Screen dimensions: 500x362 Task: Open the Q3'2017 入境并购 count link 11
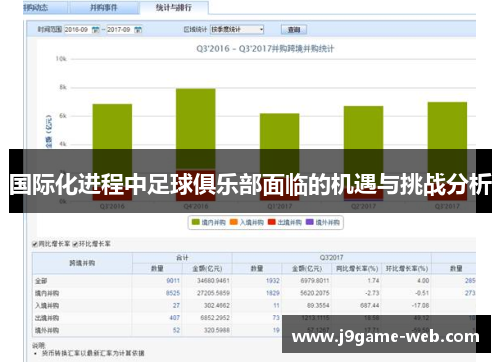(276, 306)
